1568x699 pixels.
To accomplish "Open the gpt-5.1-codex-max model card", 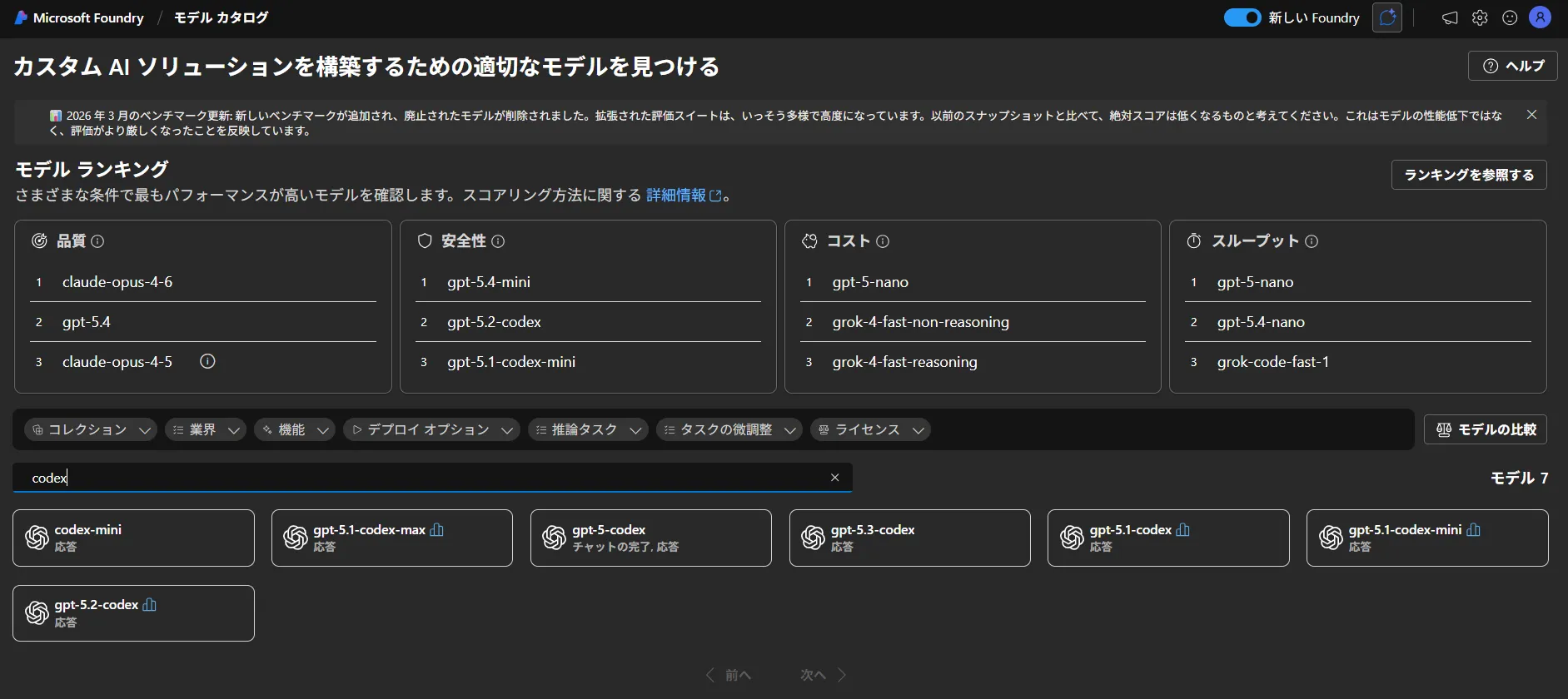I will click(392, 538).
